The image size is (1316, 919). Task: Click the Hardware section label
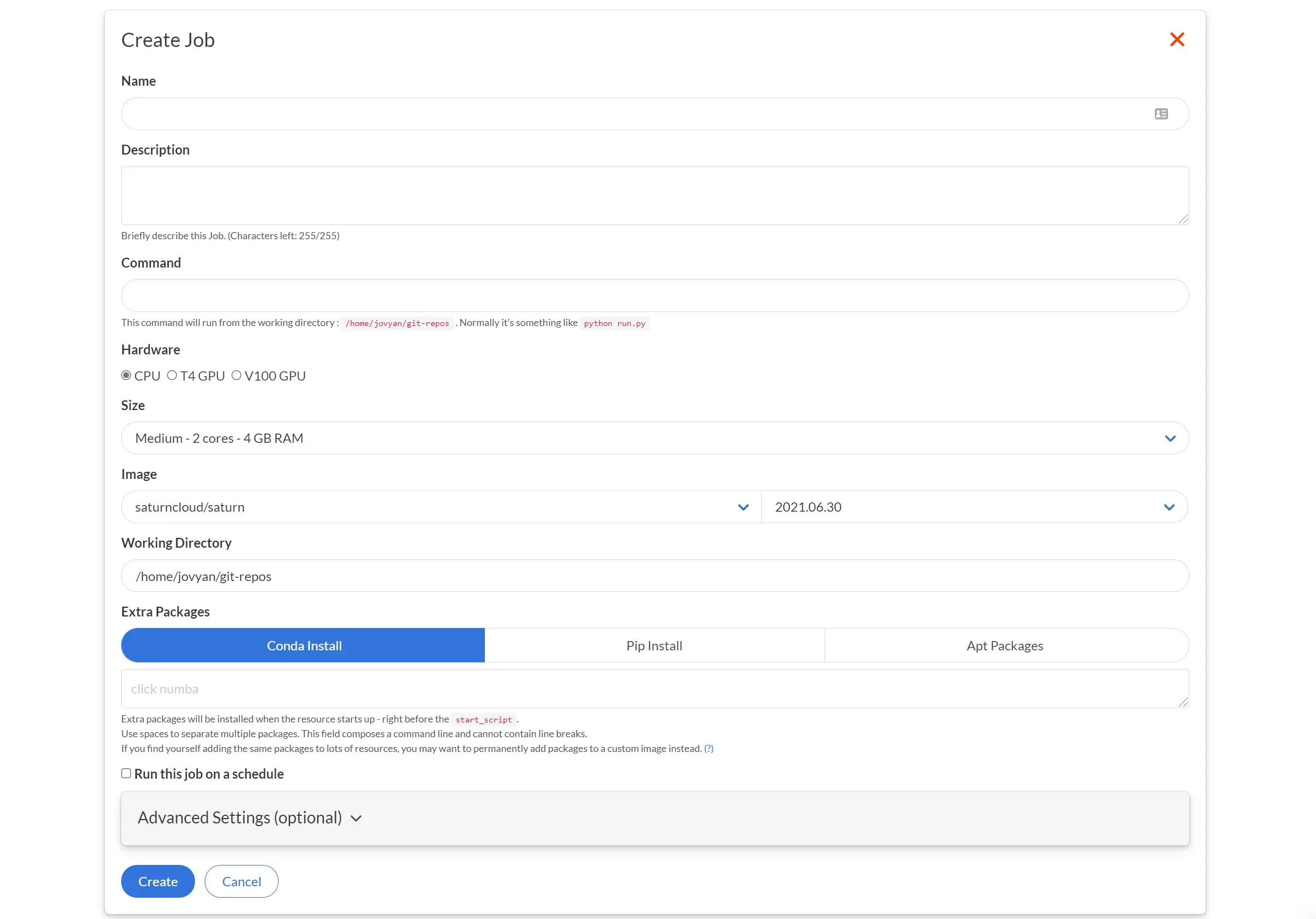(151, 349)
